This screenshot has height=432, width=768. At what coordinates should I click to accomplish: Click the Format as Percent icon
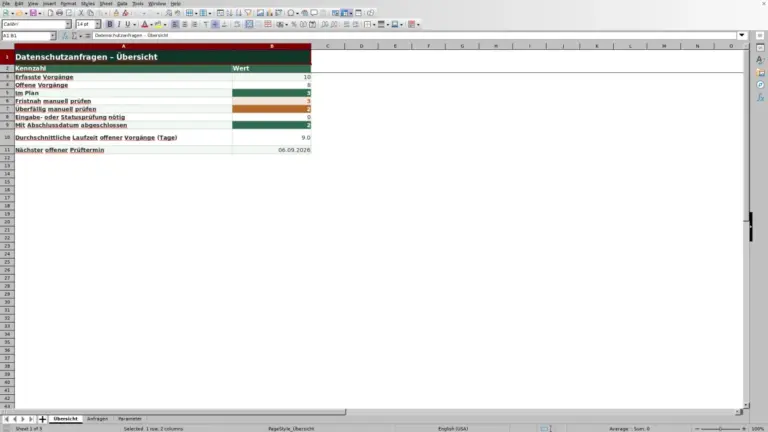pos(294,24)
